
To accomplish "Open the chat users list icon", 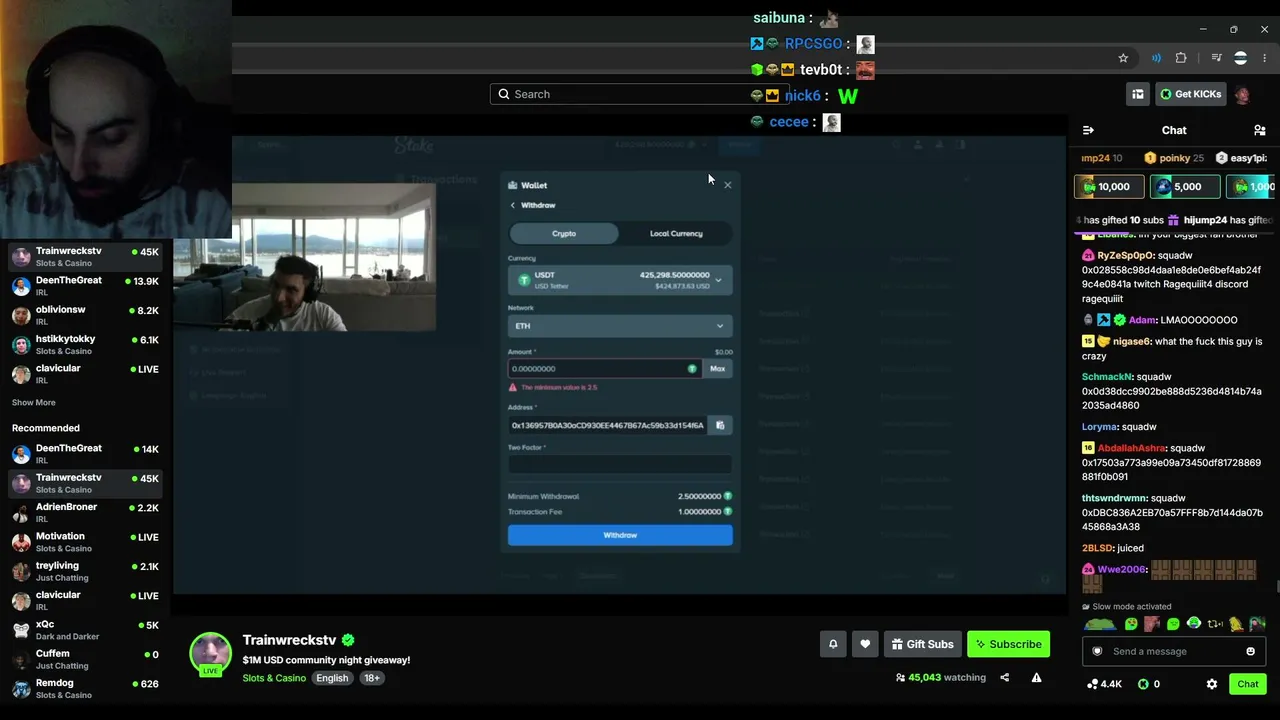I will 1259,130.
